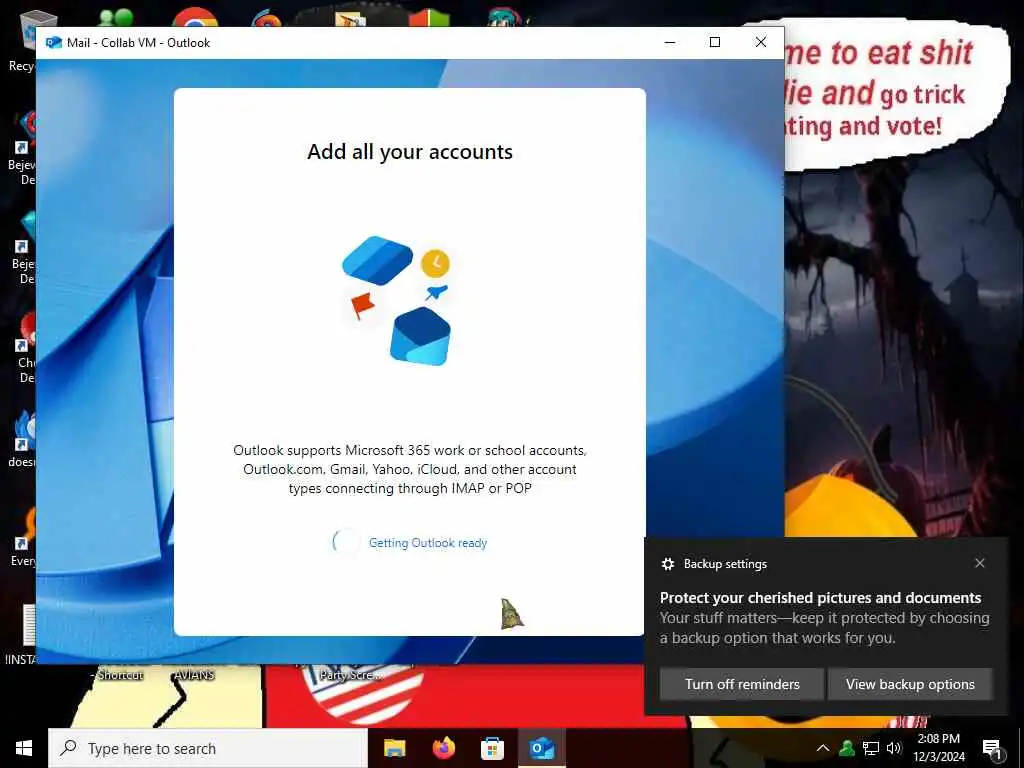
Task: Close the Outlook window
Action: click(761, 42)
